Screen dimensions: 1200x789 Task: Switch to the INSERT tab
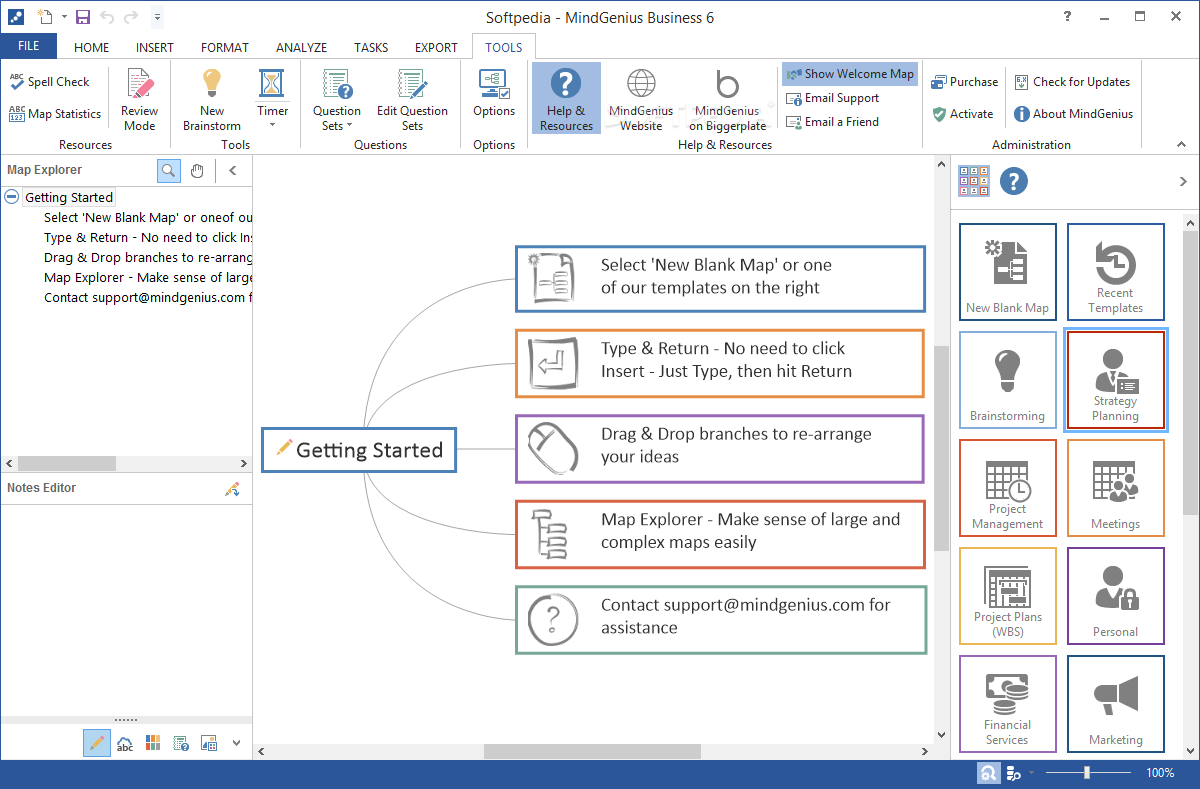point(155,47)
